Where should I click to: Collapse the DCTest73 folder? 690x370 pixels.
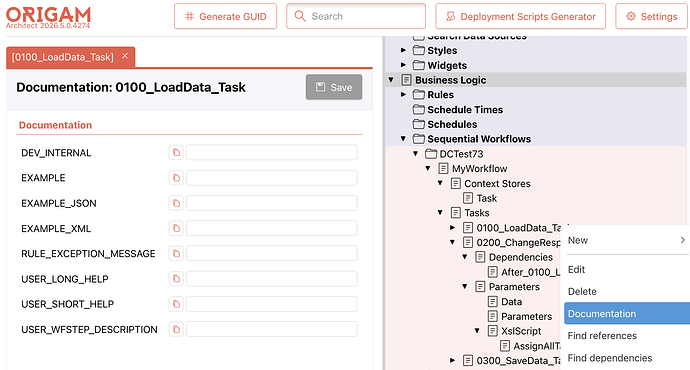[x=415, y=154]
